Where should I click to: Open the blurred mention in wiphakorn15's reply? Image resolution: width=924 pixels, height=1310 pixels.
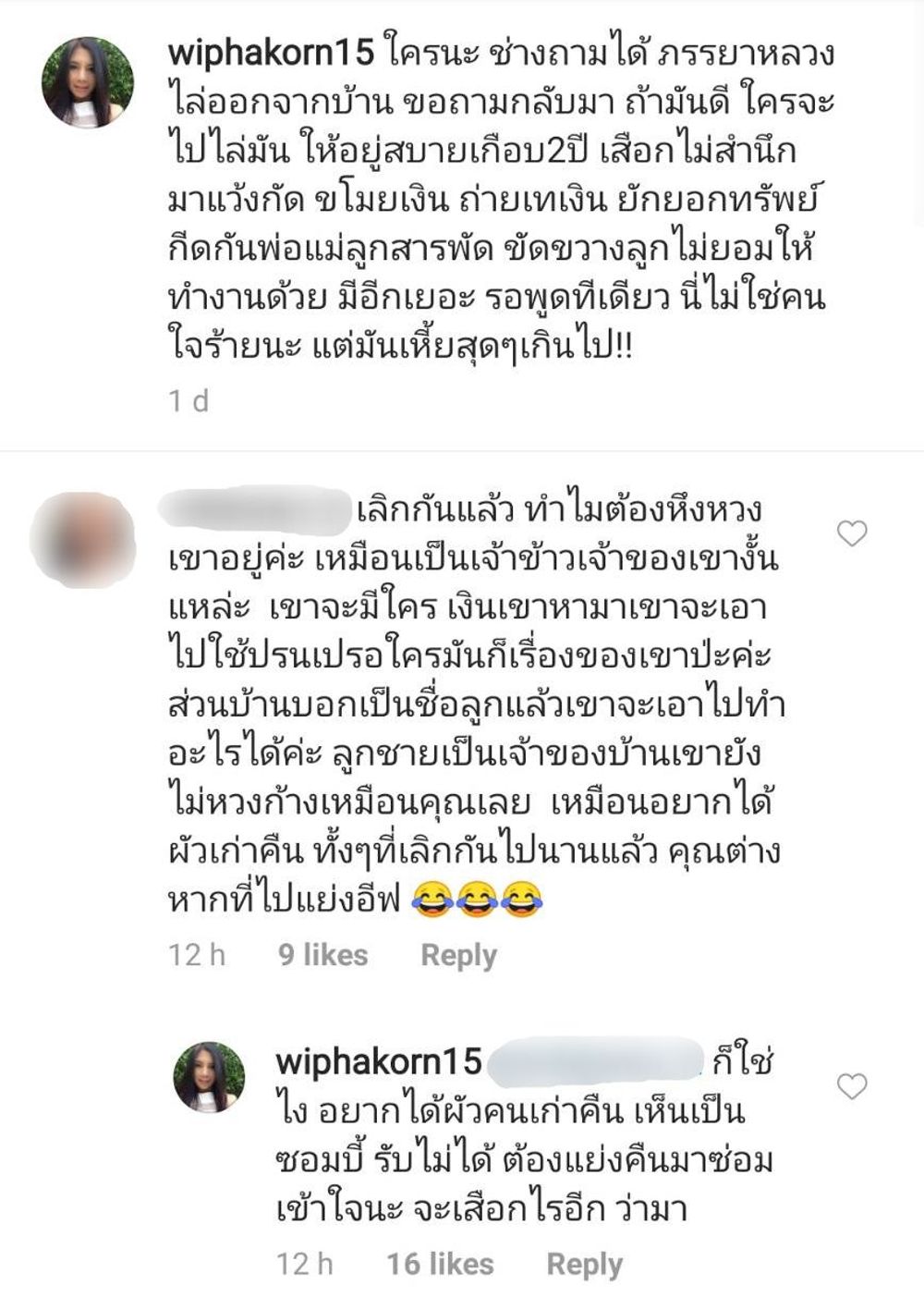[596, 1060]
